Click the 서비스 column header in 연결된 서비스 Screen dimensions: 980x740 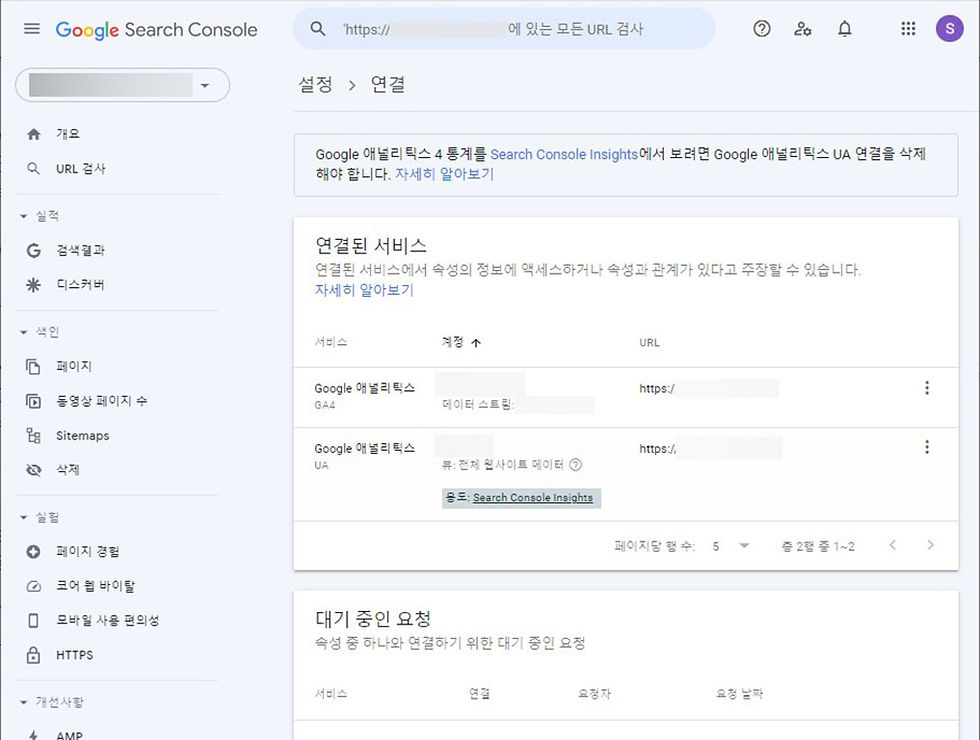[331, 342]
